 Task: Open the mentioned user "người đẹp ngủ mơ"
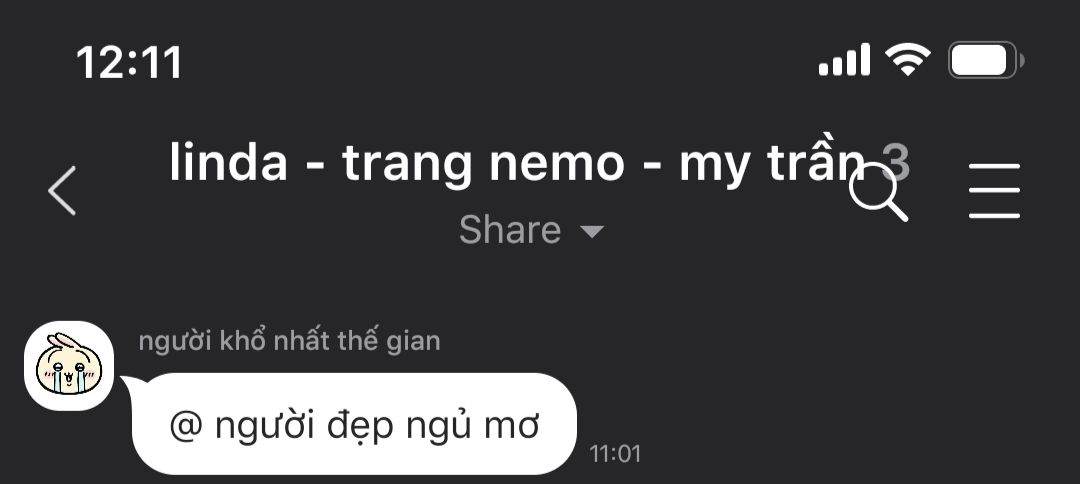(x=377, y=427)
